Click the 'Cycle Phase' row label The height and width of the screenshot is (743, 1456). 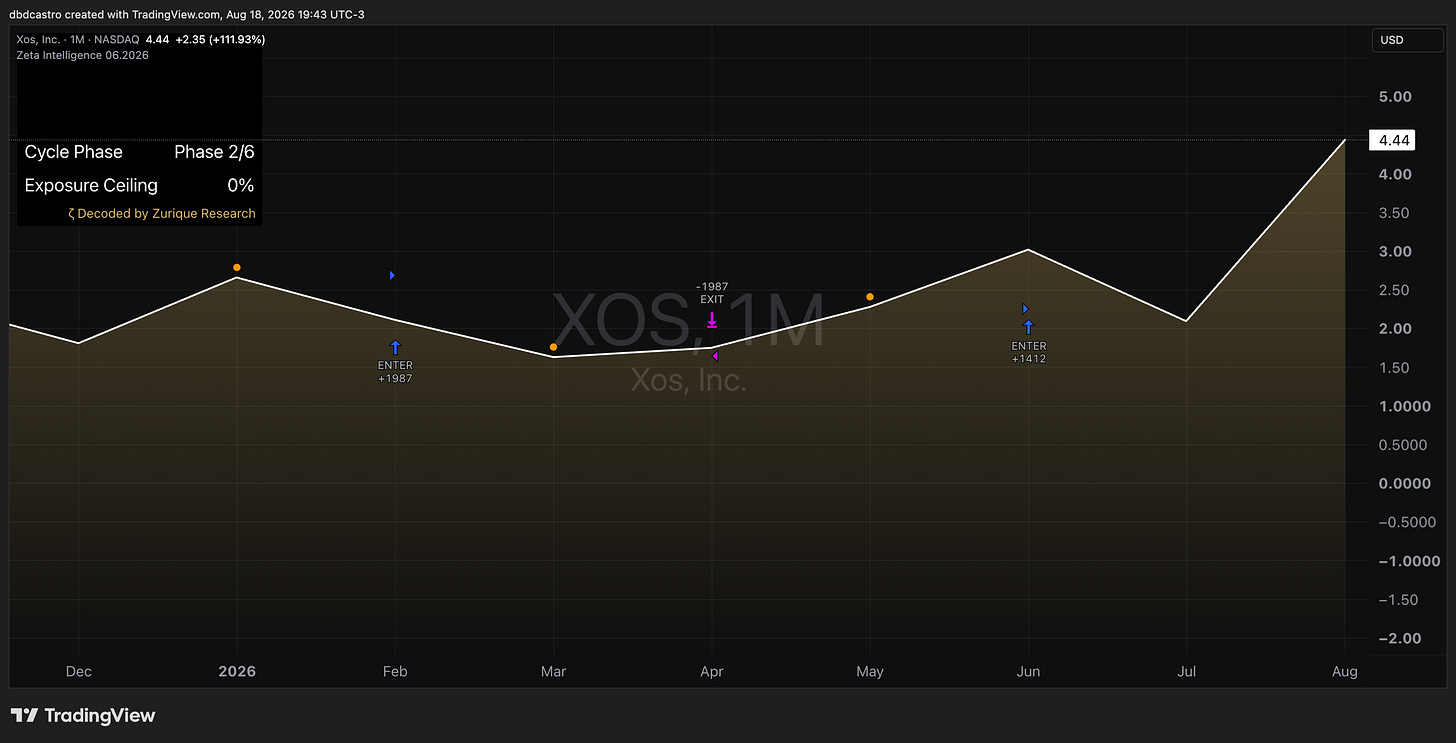(x=74, y=152)
